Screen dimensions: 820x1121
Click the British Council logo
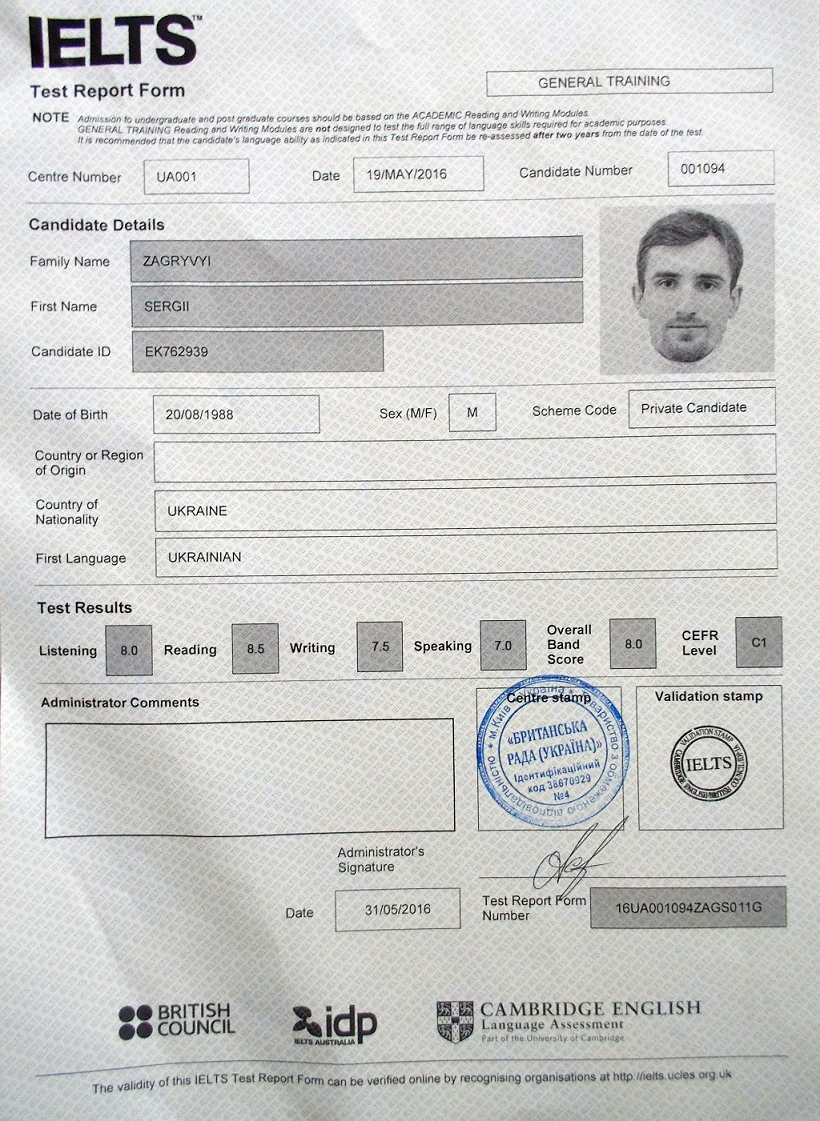point(176,1021)
